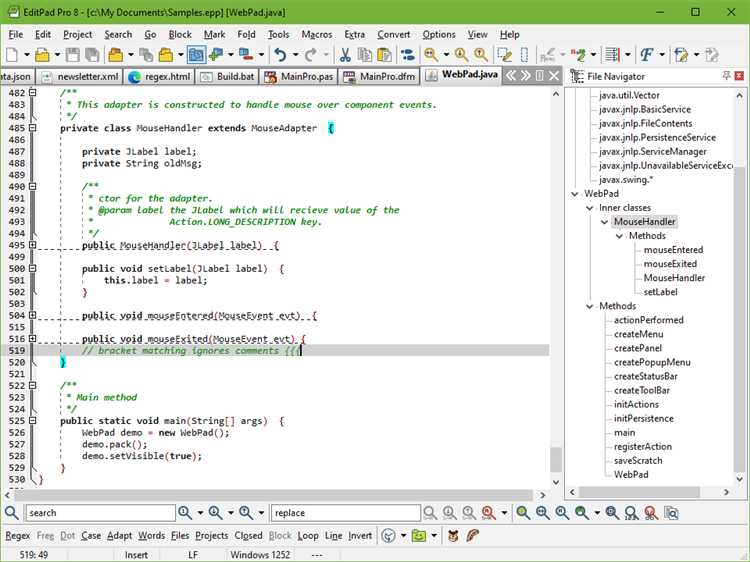Expand folded mouseEntered code at line 504
The image size is (750, 562).
click(x=32, y=315)
